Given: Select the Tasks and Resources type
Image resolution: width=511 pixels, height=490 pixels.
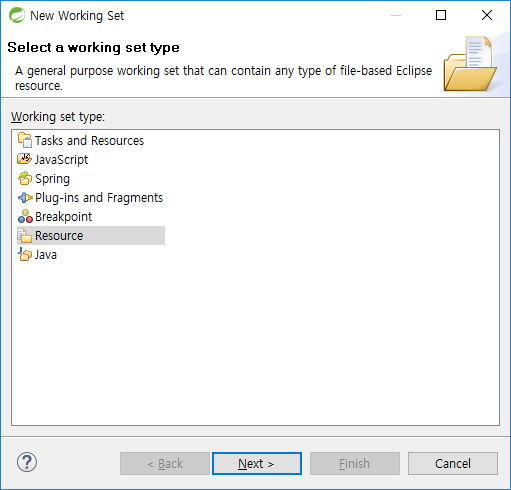Looking at the screenshot, I should point(89,141).
